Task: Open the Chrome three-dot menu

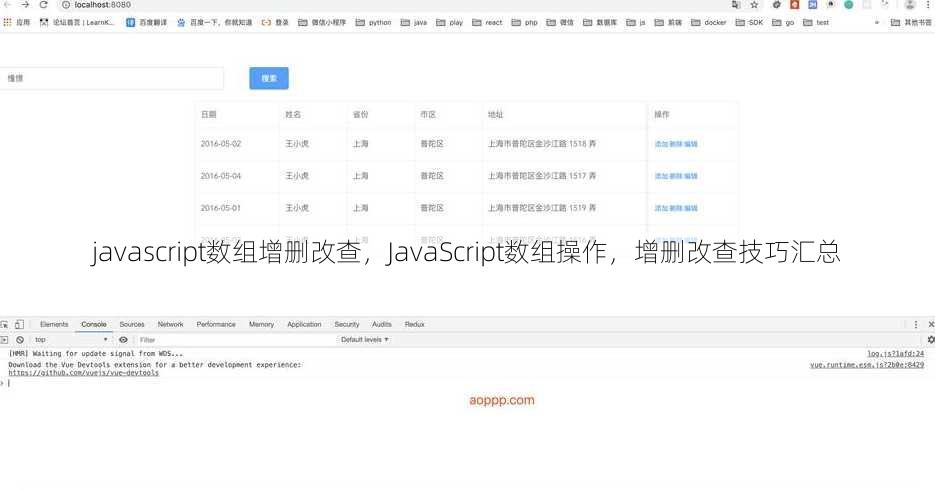Action: (x=928, y=5)
